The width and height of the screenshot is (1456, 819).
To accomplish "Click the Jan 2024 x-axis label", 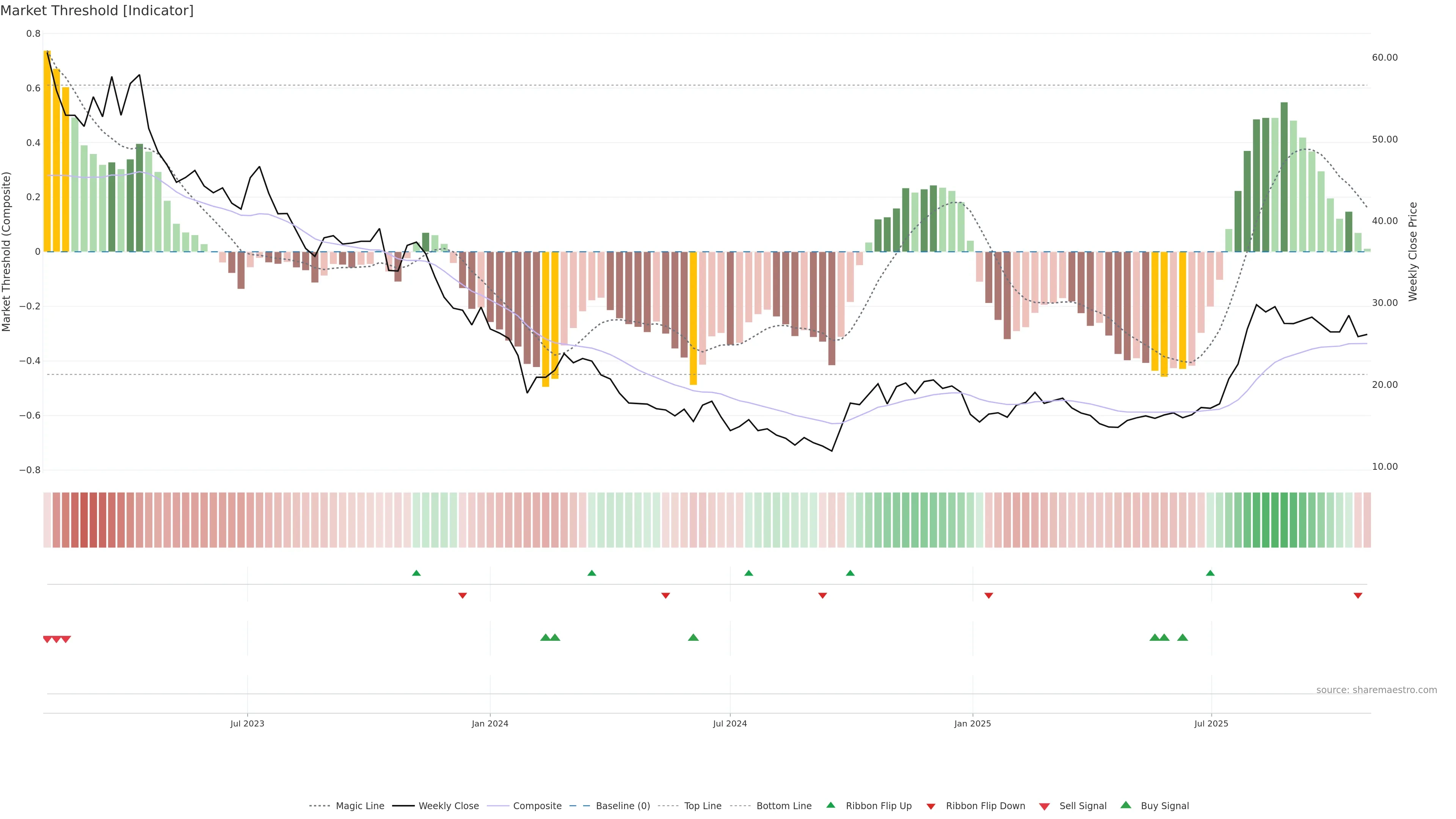I will click(x=490, y=723).
